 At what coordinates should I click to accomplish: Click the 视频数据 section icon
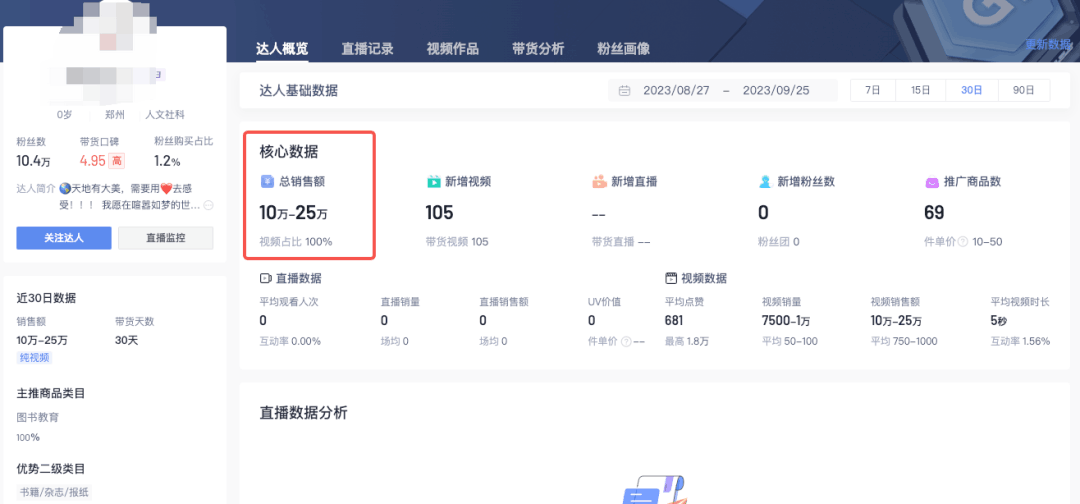[x=670, y=278]
